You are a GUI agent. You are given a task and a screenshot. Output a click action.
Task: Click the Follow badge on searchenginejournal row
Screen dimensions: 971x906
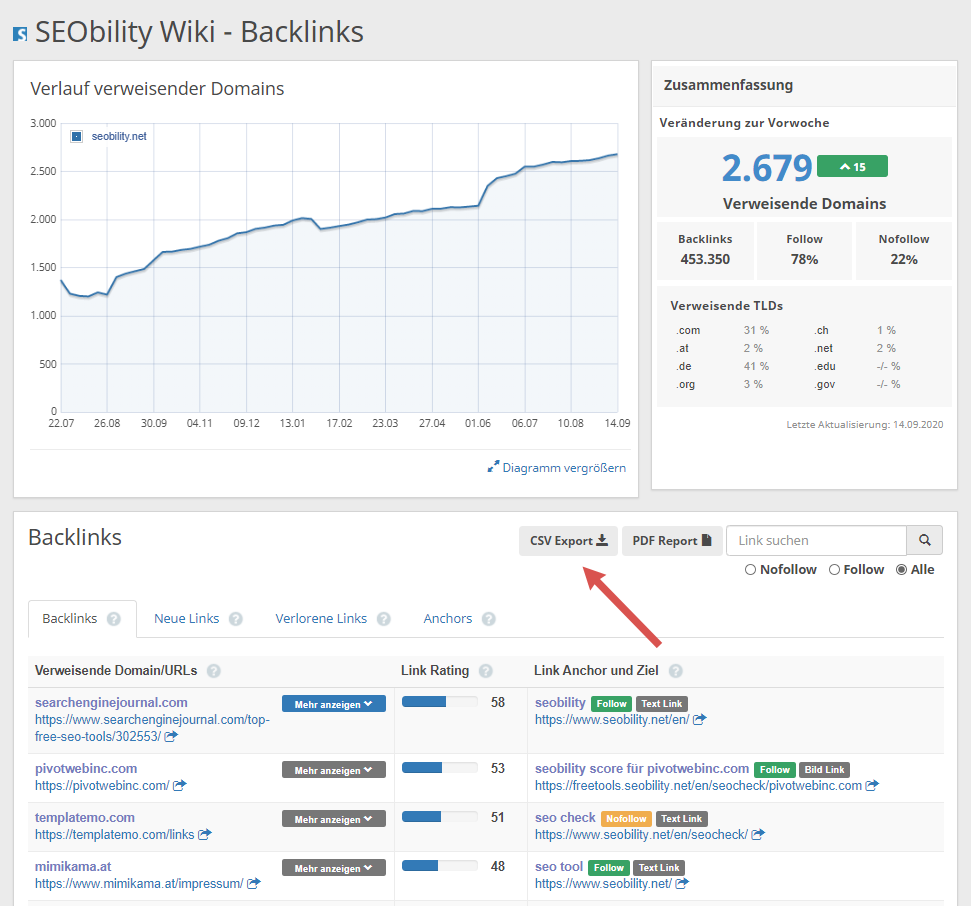(x=611, y=703)
